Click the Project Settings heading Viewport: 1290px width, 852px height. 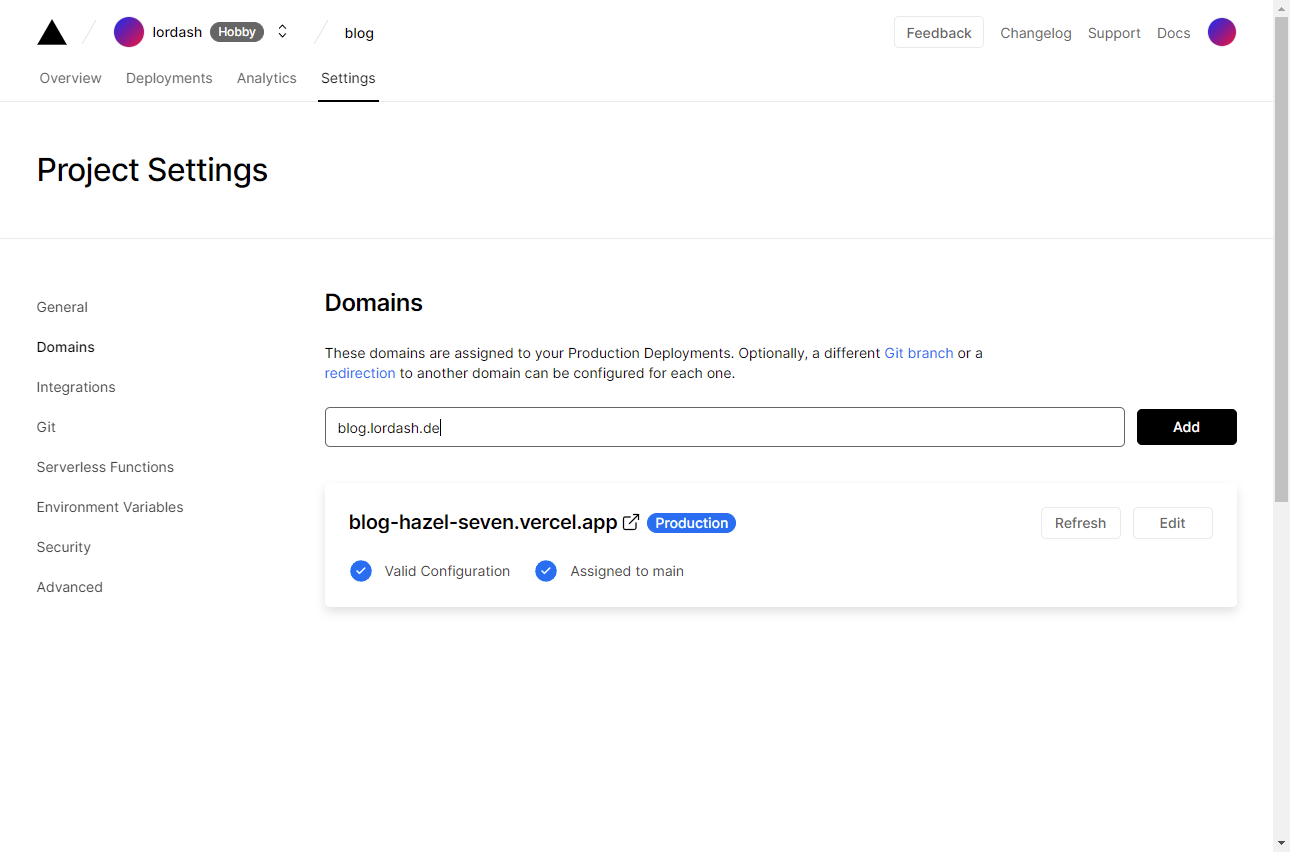[x=152, y=170]
